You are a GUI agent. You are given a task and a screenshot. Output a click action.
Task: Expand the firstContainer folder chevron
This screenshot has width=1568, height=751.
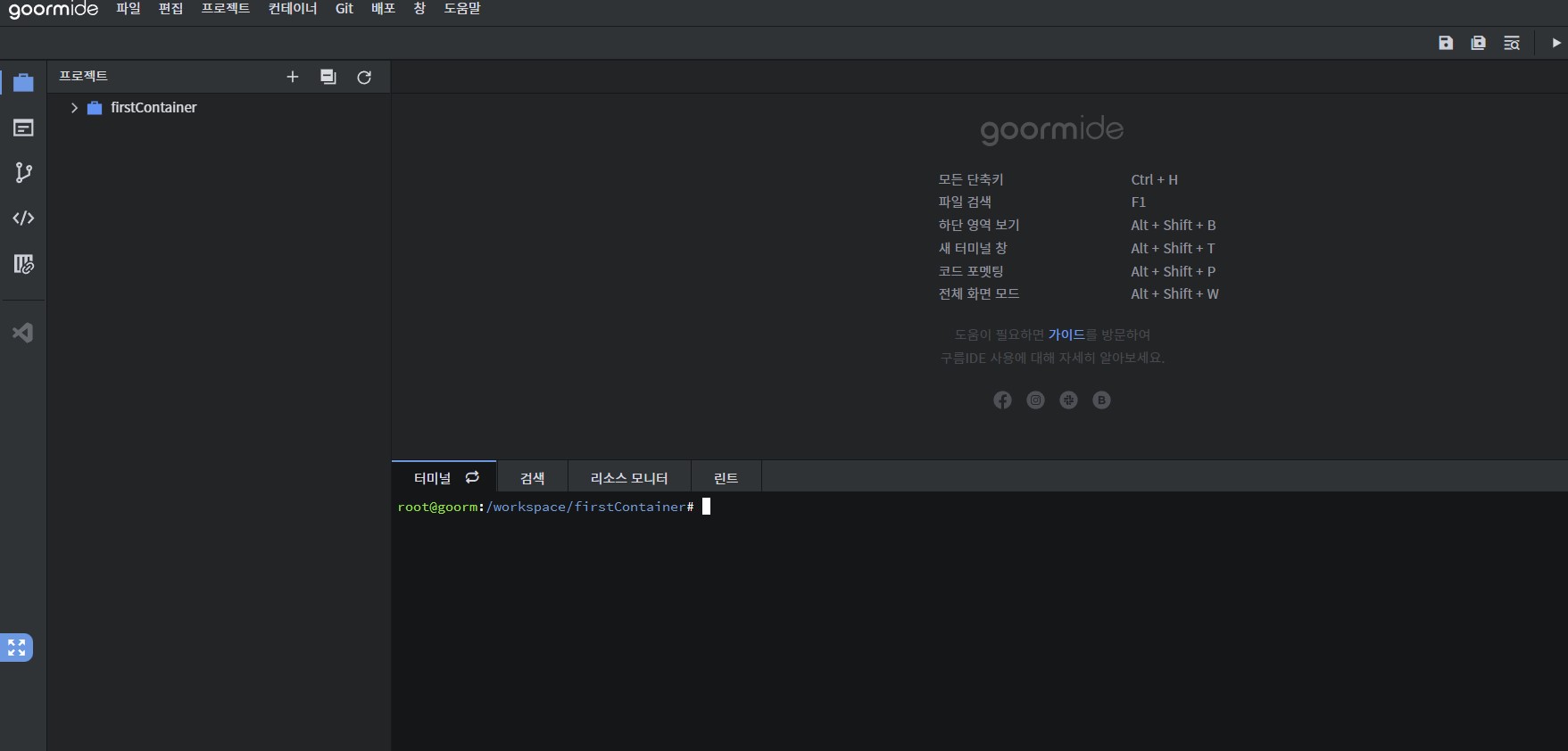[74, 108]
